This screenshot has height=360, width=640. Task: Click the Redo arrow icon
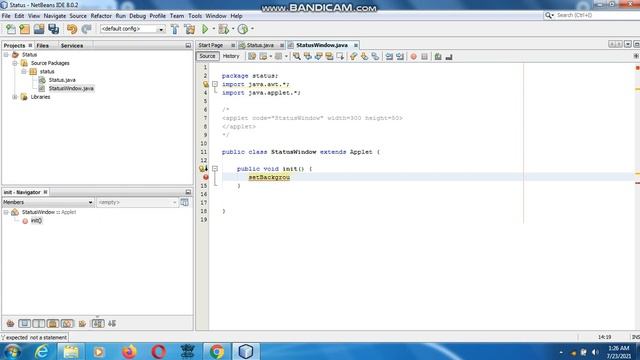click(86, 29)
